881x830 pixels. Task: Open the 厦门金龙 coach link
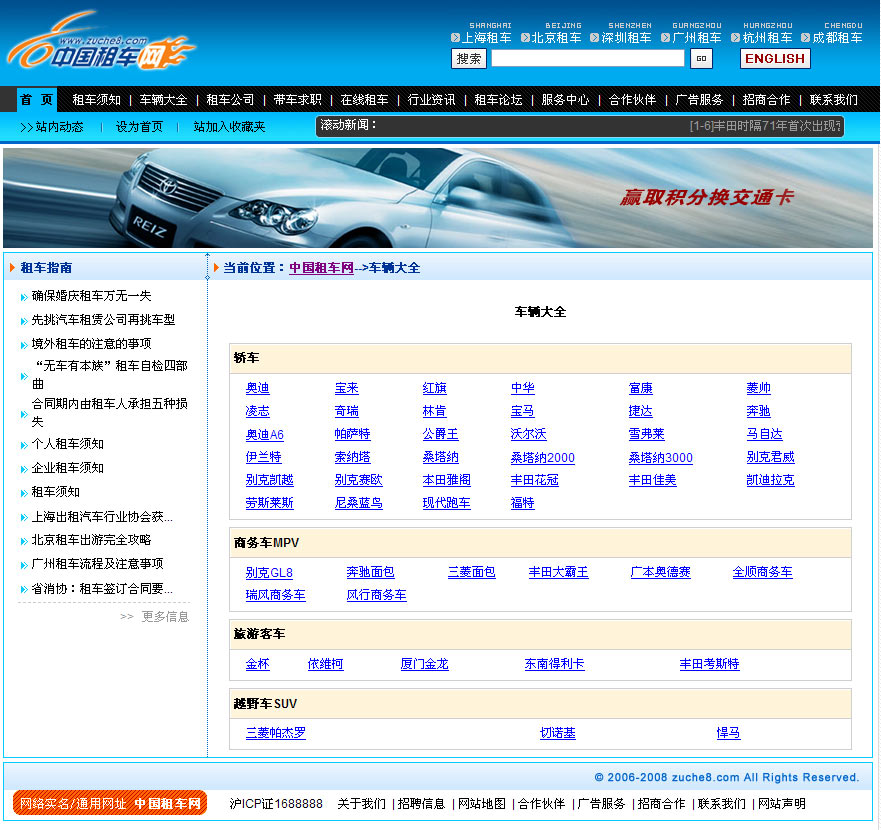pyautogui.click(x=425, y=664)
